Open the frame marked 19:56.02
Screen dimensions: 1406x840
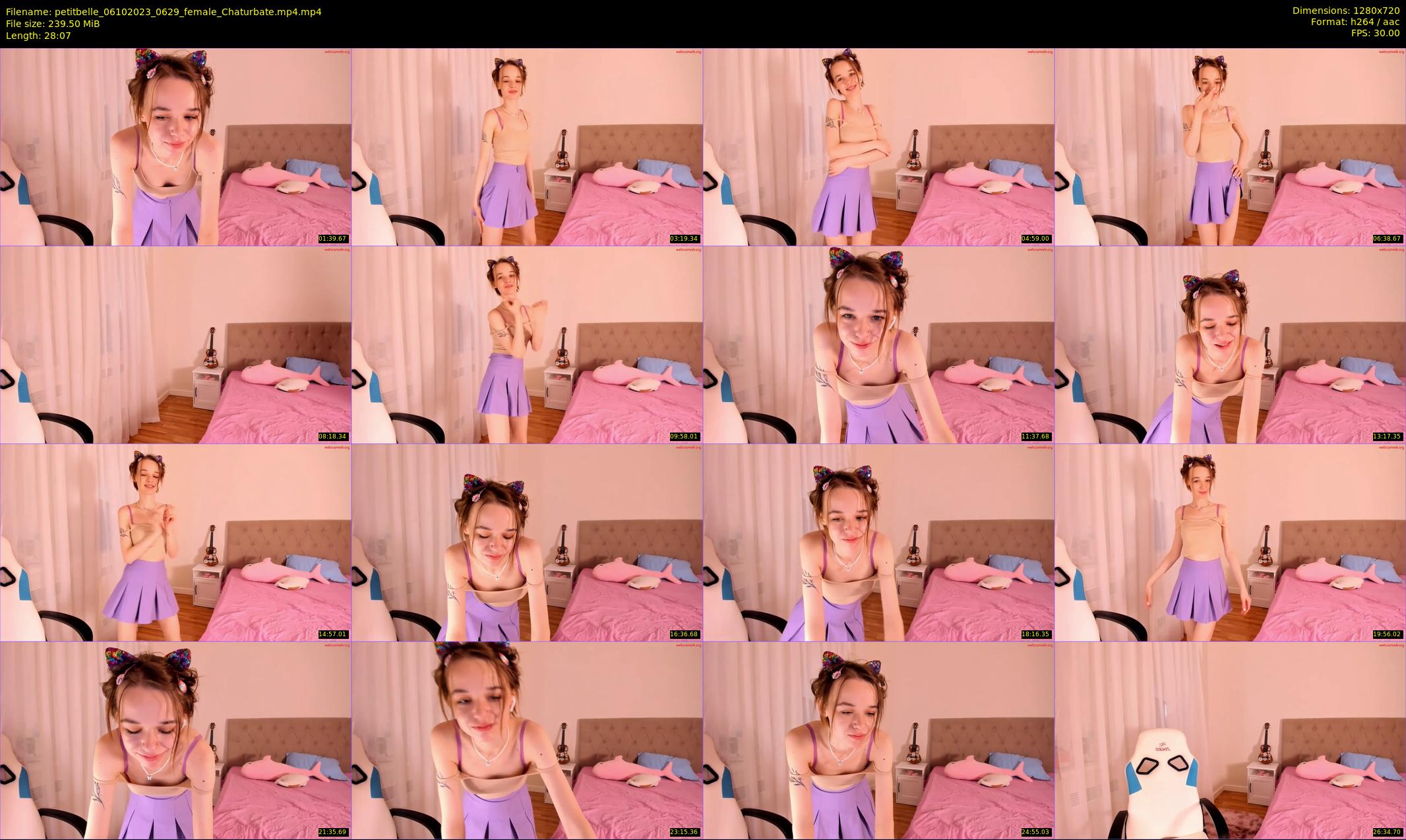[1230, 542]
